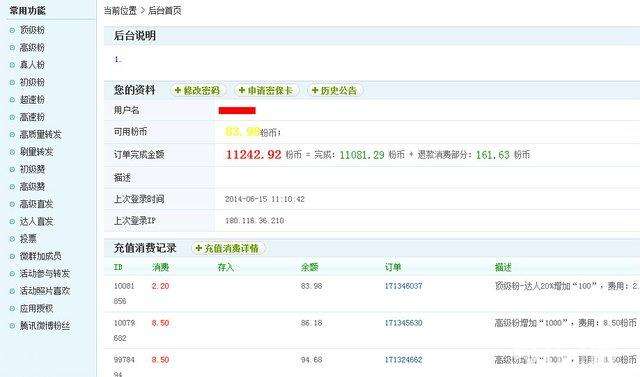The height and width of the screenshot is (377, 640).
Task: Click the 您的资料 section heading
Action: click(134, 90)
